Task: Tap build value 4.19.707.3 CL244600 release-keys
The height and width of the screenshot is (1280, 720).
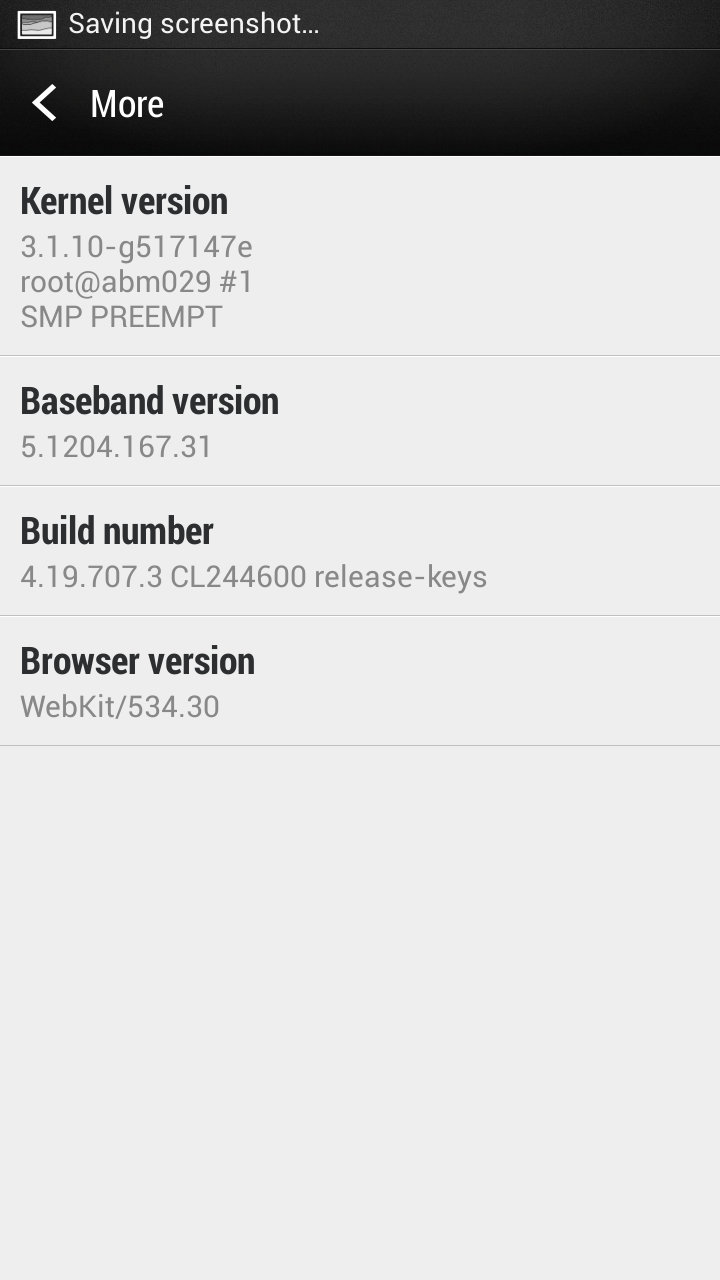Action: (254, 577)
